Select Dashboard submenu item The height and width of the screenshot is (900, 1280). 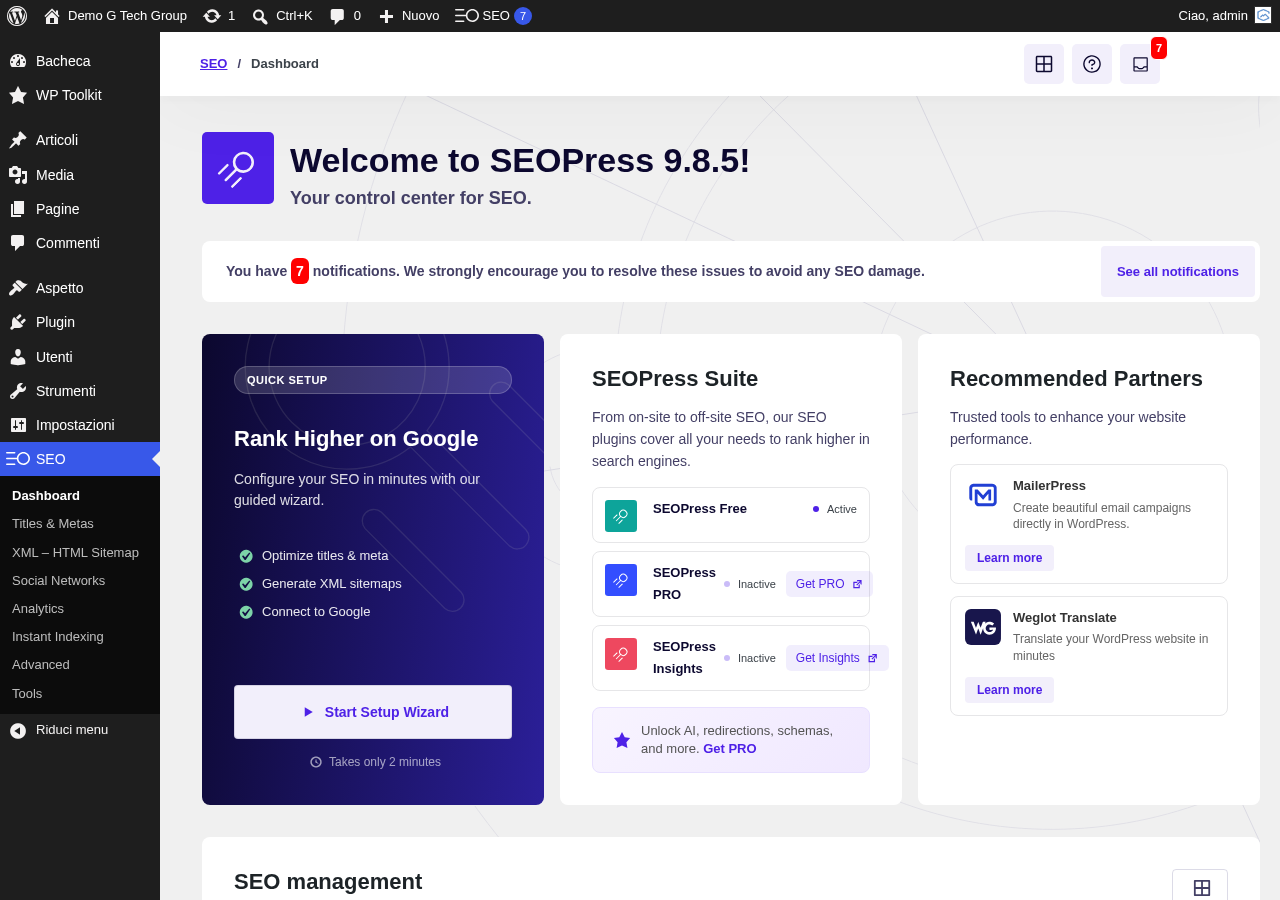46,495
